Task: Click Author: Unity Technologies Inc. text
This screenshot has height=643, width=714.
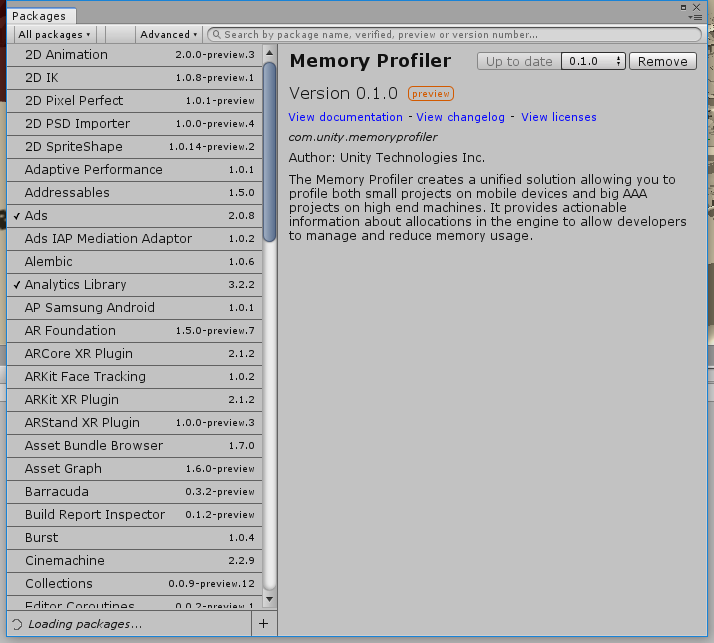Action: 387,158
